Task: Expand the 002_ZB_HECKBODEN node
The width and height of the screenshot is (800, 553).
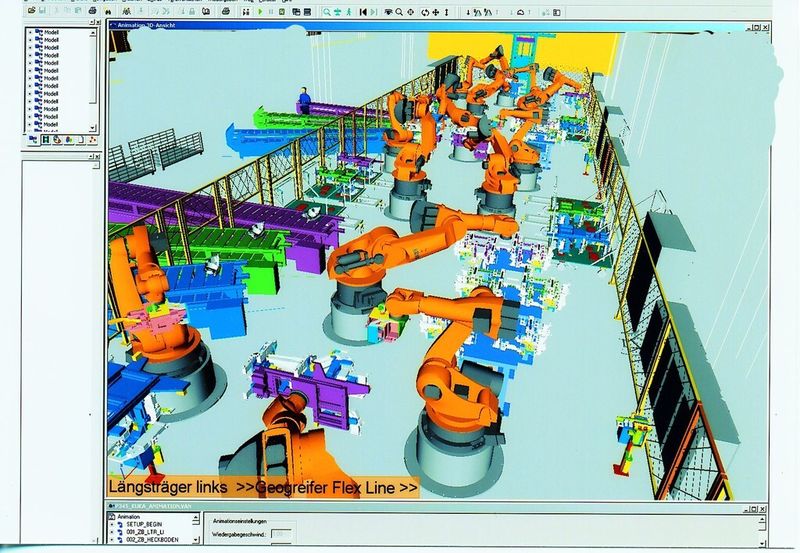Action: (x=112, y=540)
